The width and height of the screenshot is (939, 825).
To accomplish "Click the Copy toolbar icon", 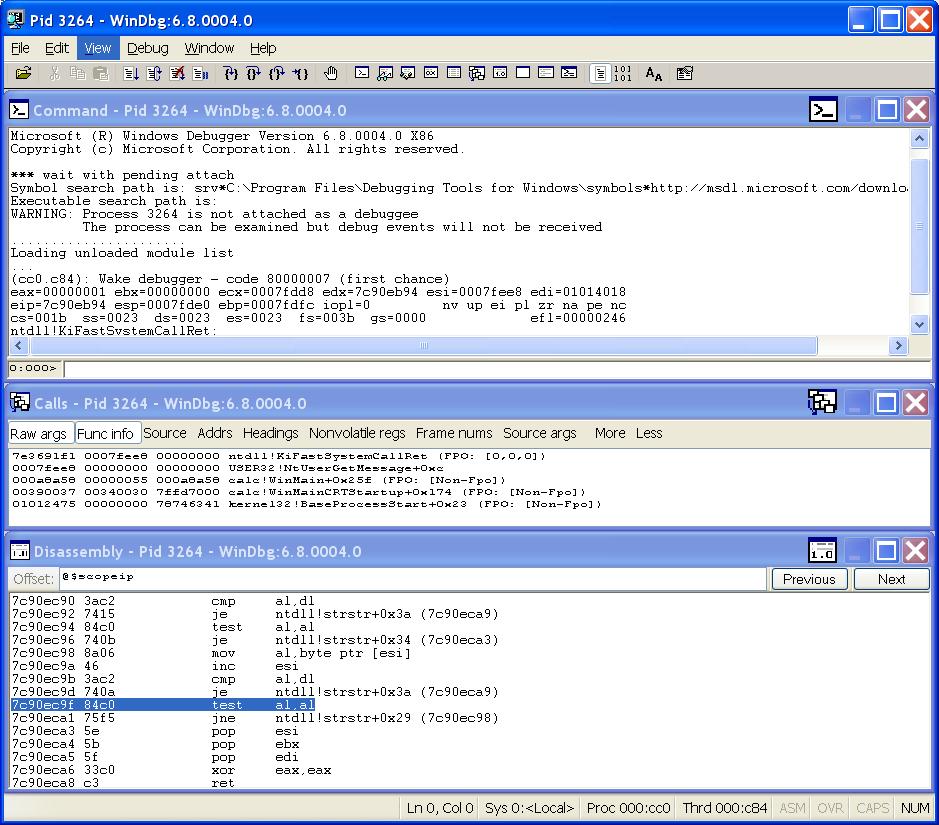I will pyautogui.click(x=78, y=74).
